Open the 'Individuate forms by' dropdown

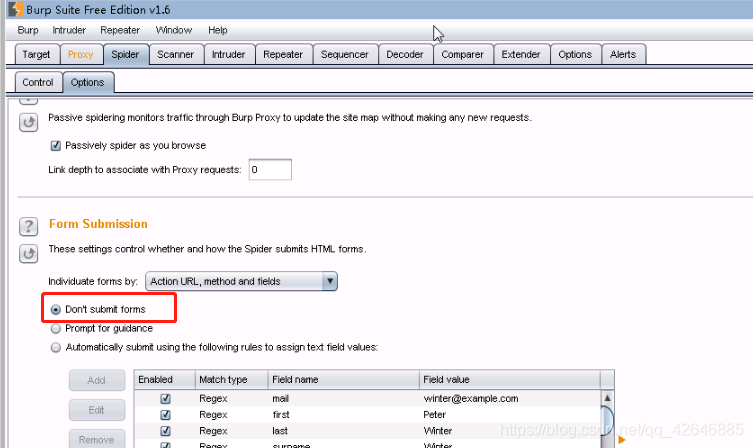point(241,282)
